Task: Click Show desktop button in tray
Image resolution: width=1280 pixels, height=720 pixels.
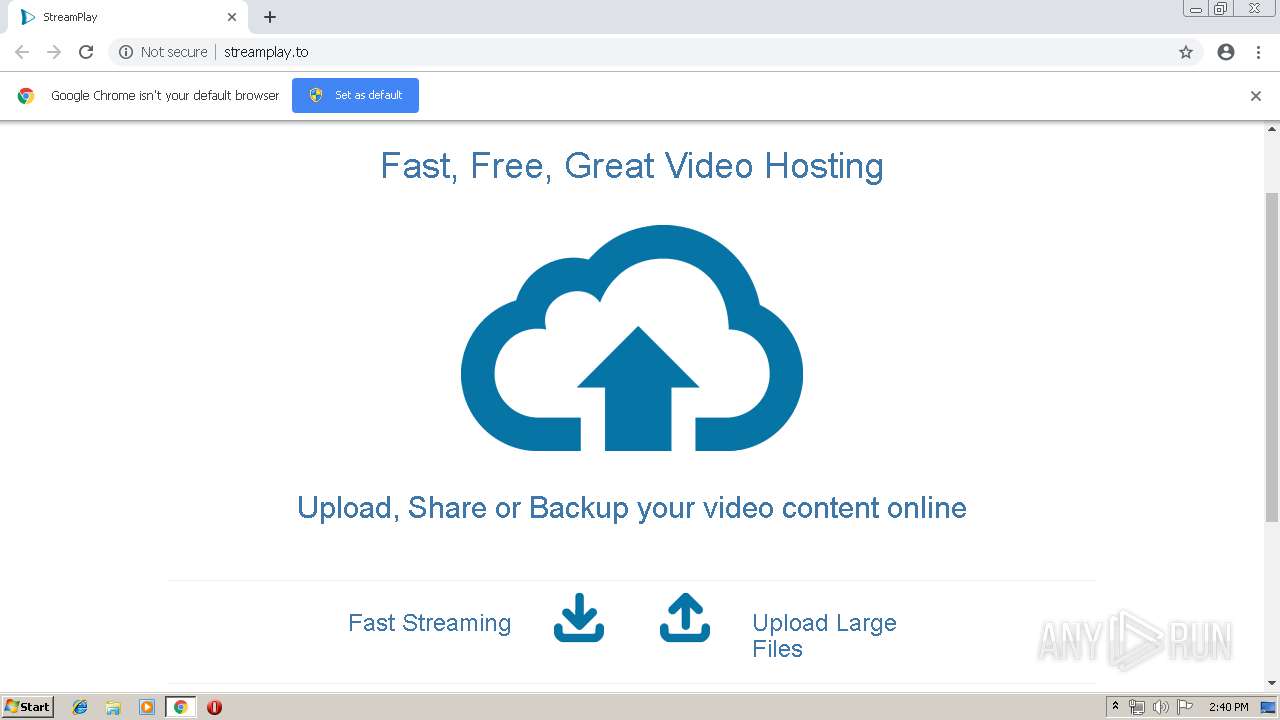Action: point(1269,707)
